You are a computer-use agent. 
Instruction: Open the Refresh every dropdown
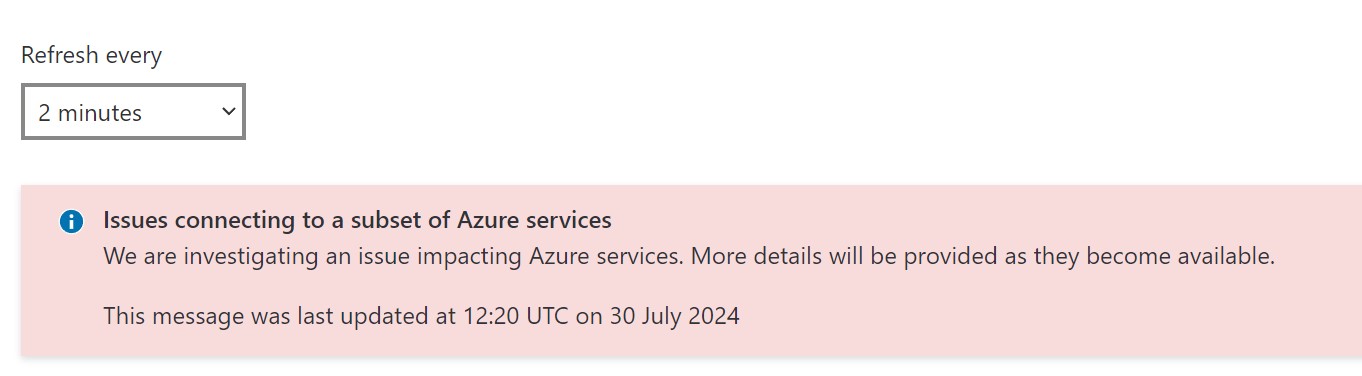pos(133,112)
